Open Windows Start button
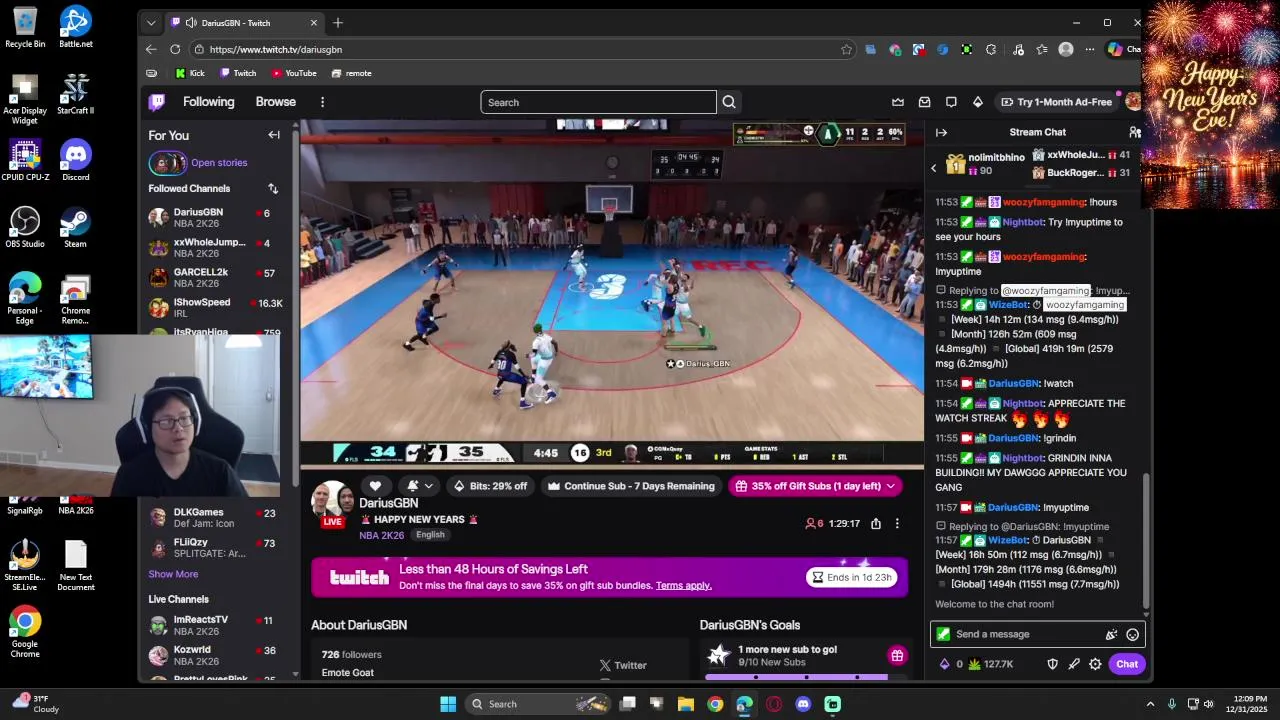 tap(448, 704)
